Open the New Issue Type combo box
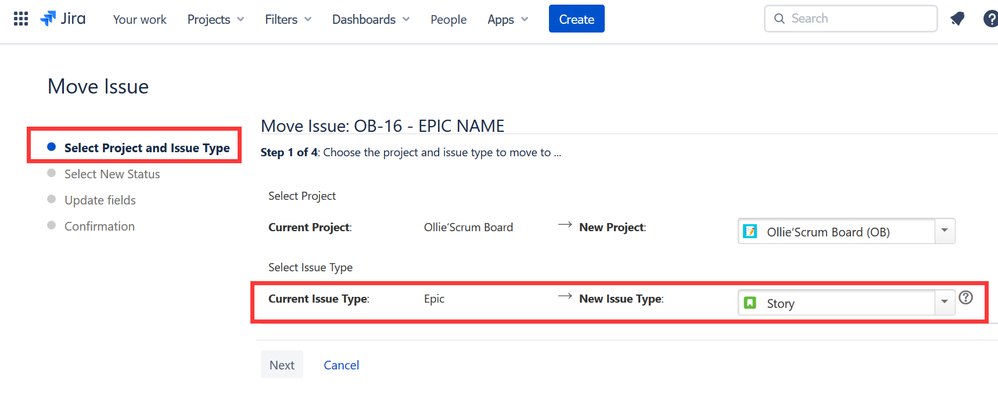Image resolution: width=998 pixels, height=395 pixels. 847,303
